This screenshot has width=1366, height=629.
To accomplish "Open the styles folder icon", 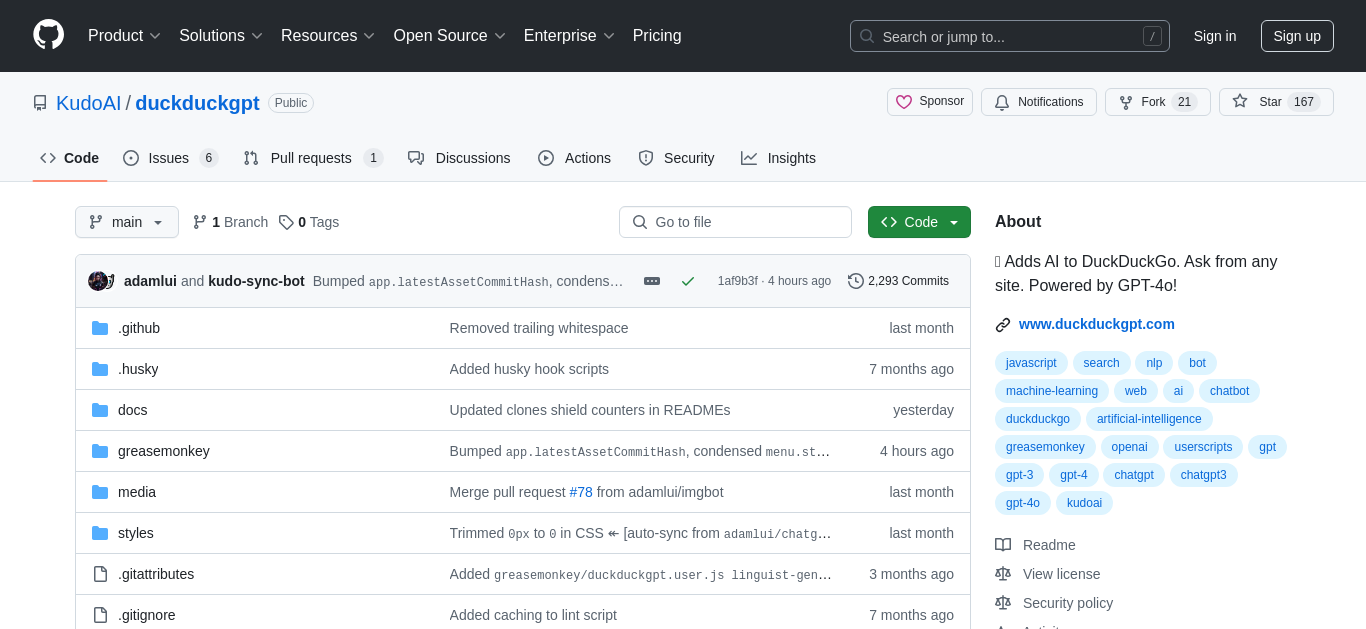I will coord(100,533).
